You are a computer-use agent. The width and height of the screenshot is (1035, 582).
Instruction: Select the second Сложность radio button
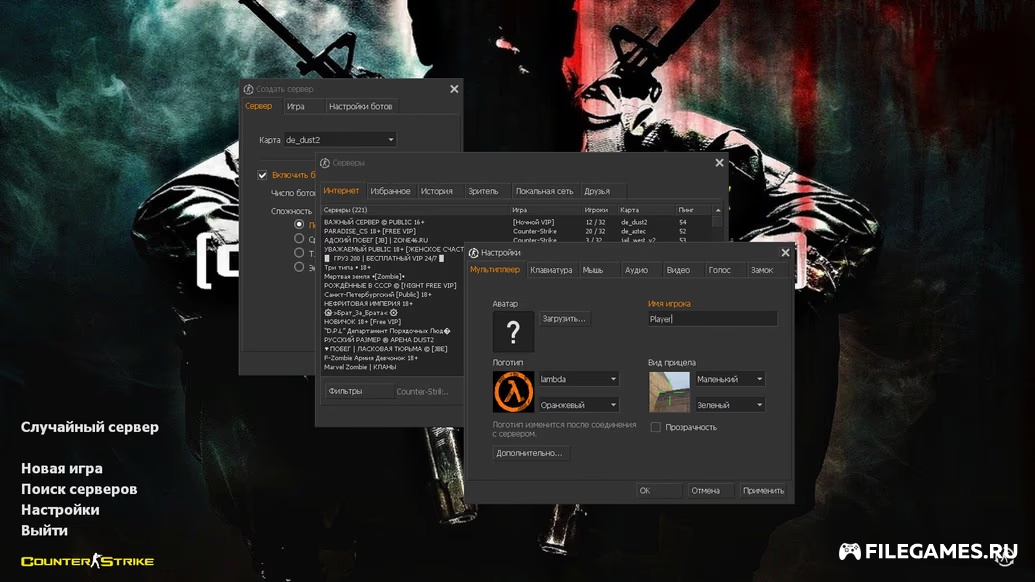299,239
